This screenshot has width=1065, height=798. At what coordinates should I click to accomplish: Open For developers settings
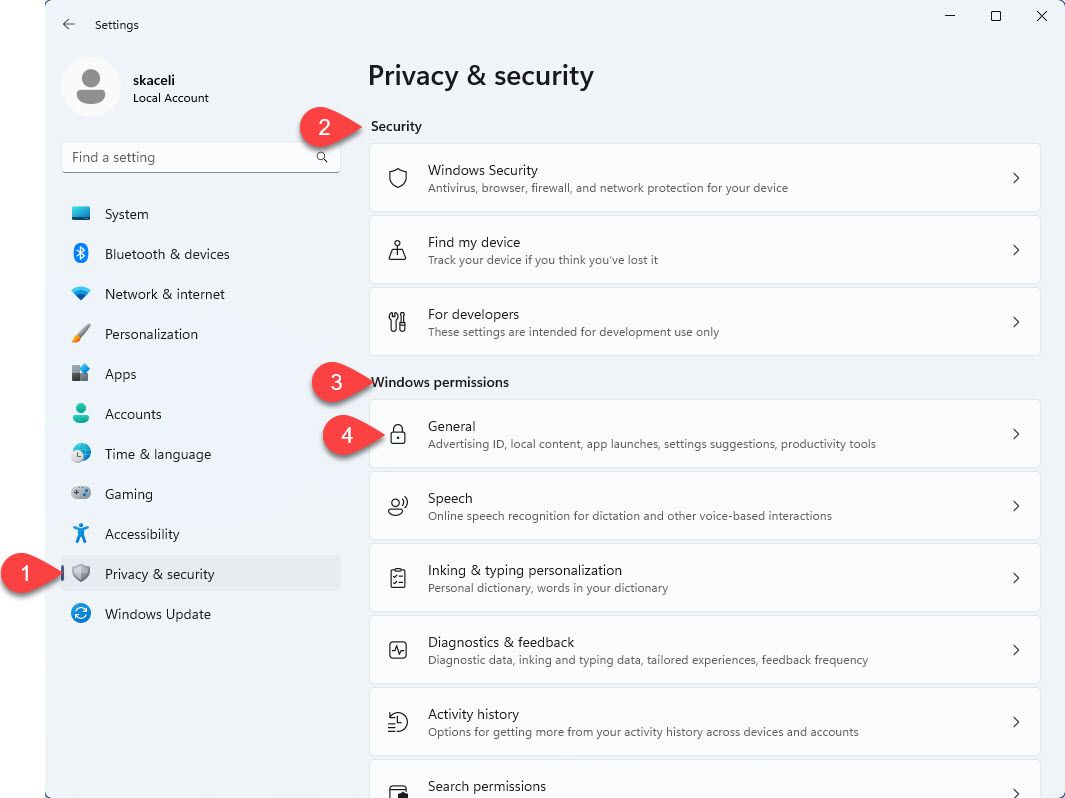pyautogui.click(x=704, y=322)
